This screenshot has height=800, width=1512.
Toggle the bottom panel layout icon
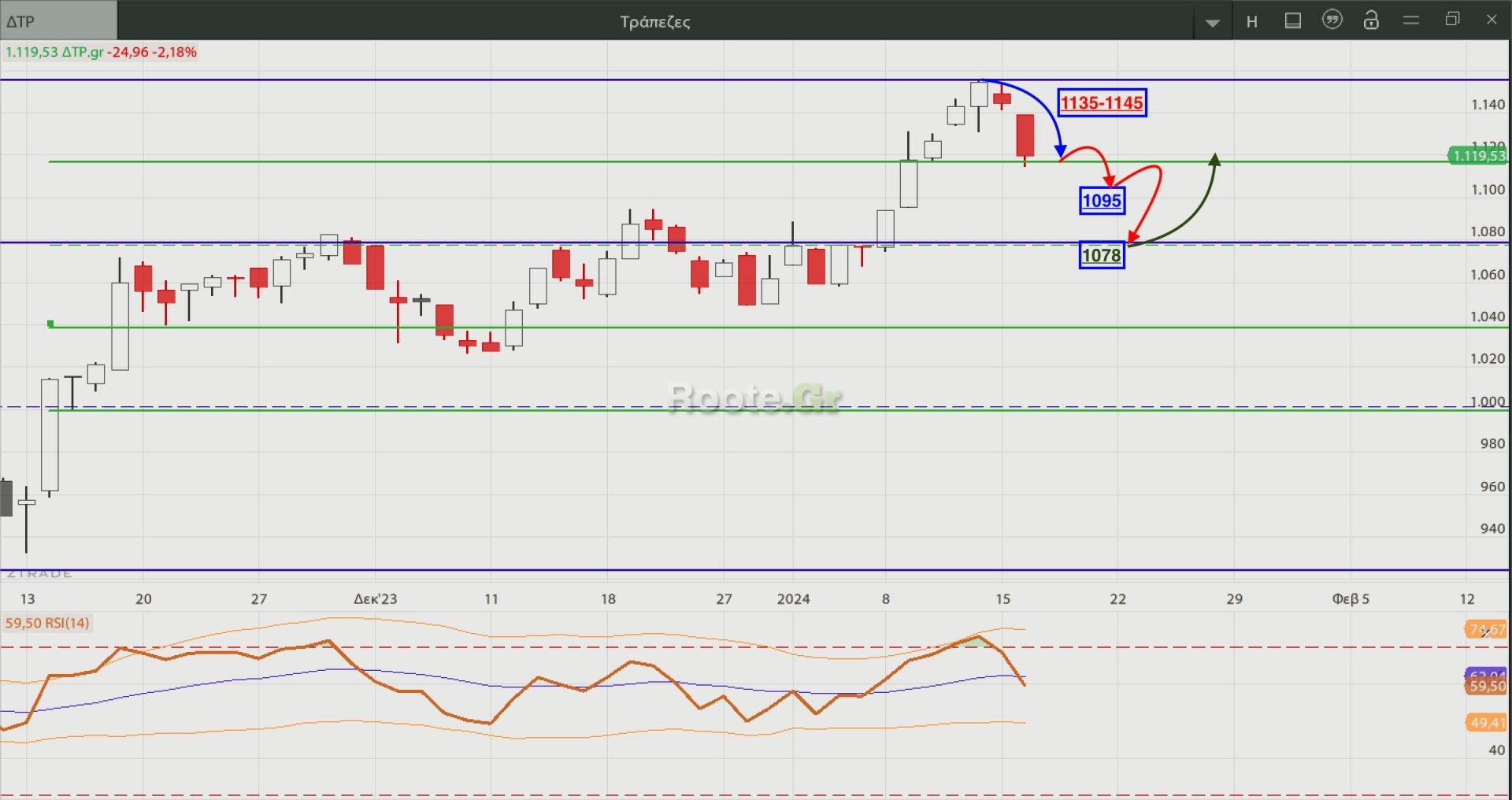tap(1292, 21)
